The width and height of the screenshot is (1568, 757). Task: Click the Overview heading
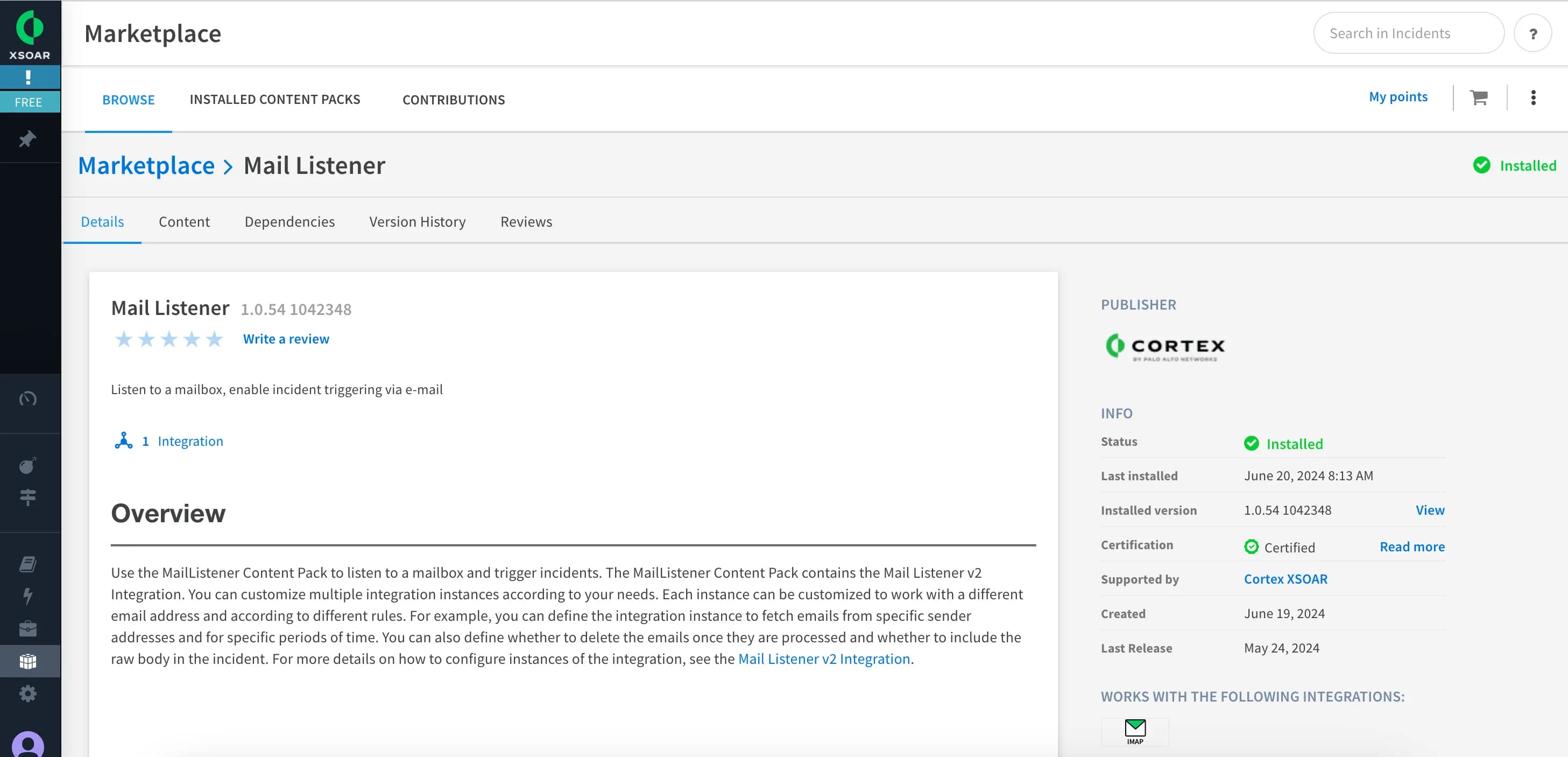pyautogui.click(x=168, y=514)
